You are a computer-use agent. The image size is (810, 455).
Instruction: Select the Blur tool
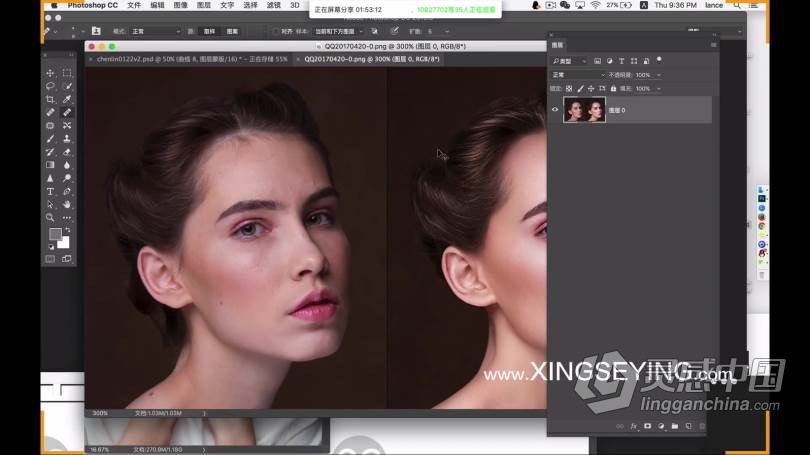click(67, 165)
